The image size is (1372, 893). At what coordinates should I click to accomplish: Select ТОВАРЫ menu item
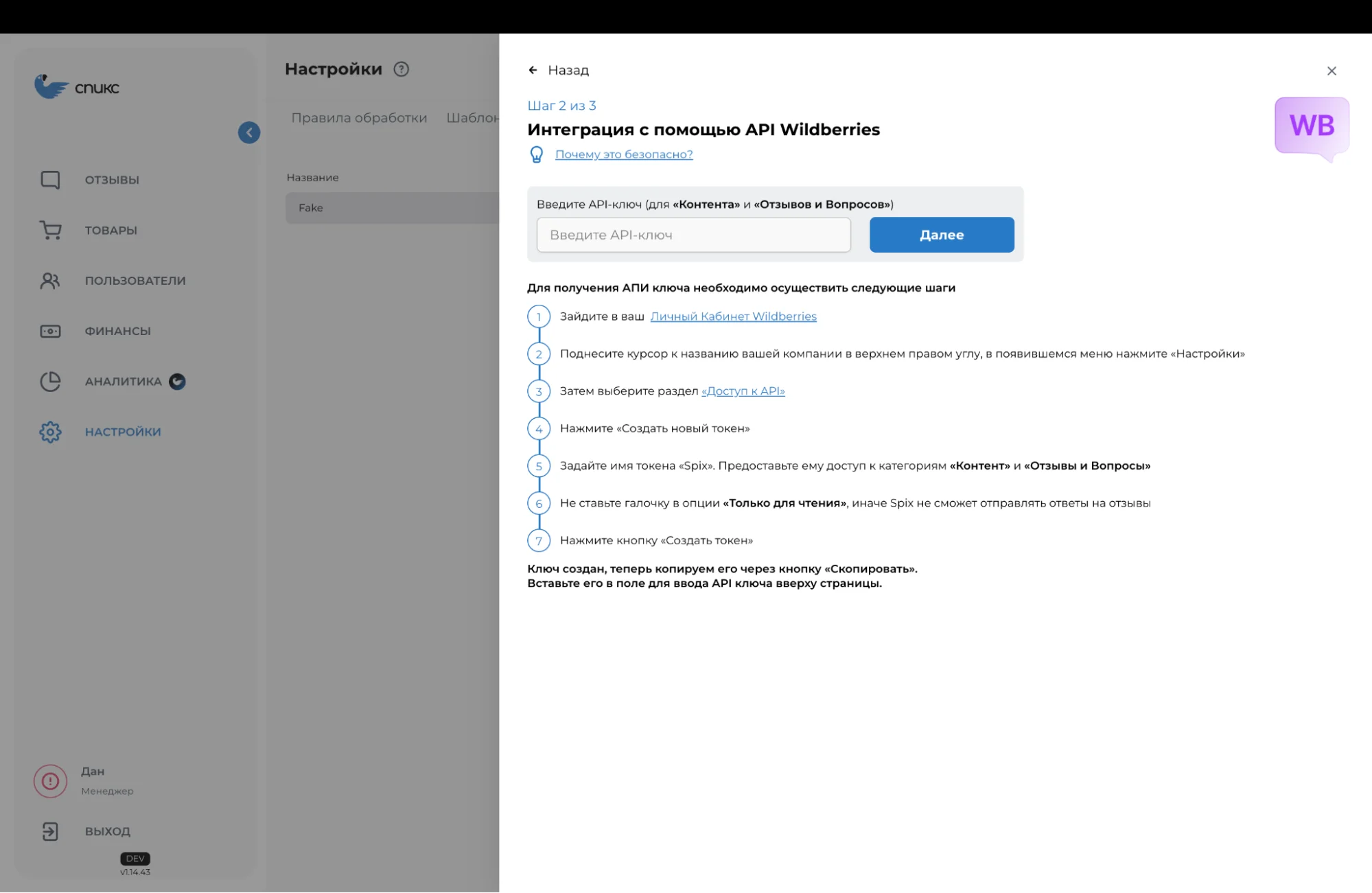(x=111, y=230)
